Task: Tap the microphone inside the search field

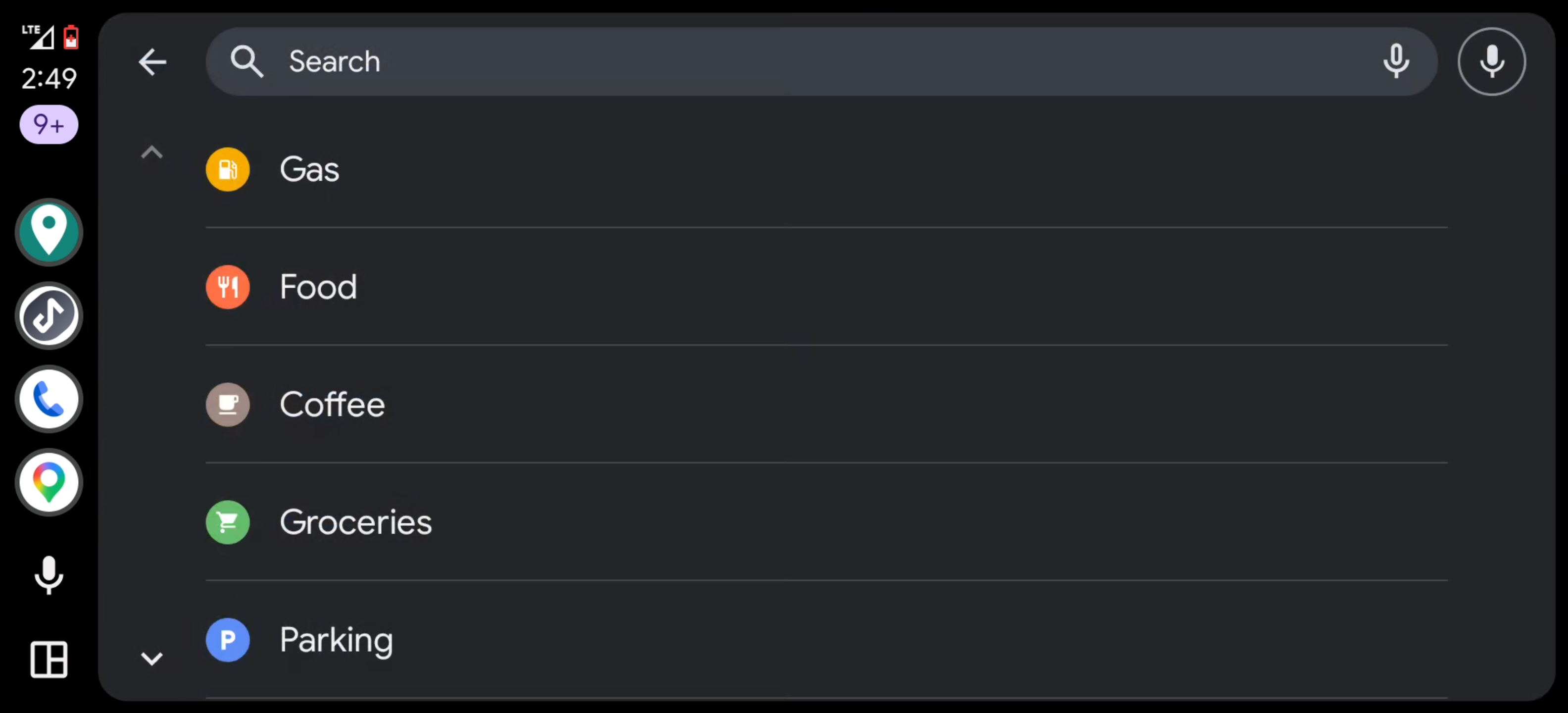Action: pos(1396,61)
